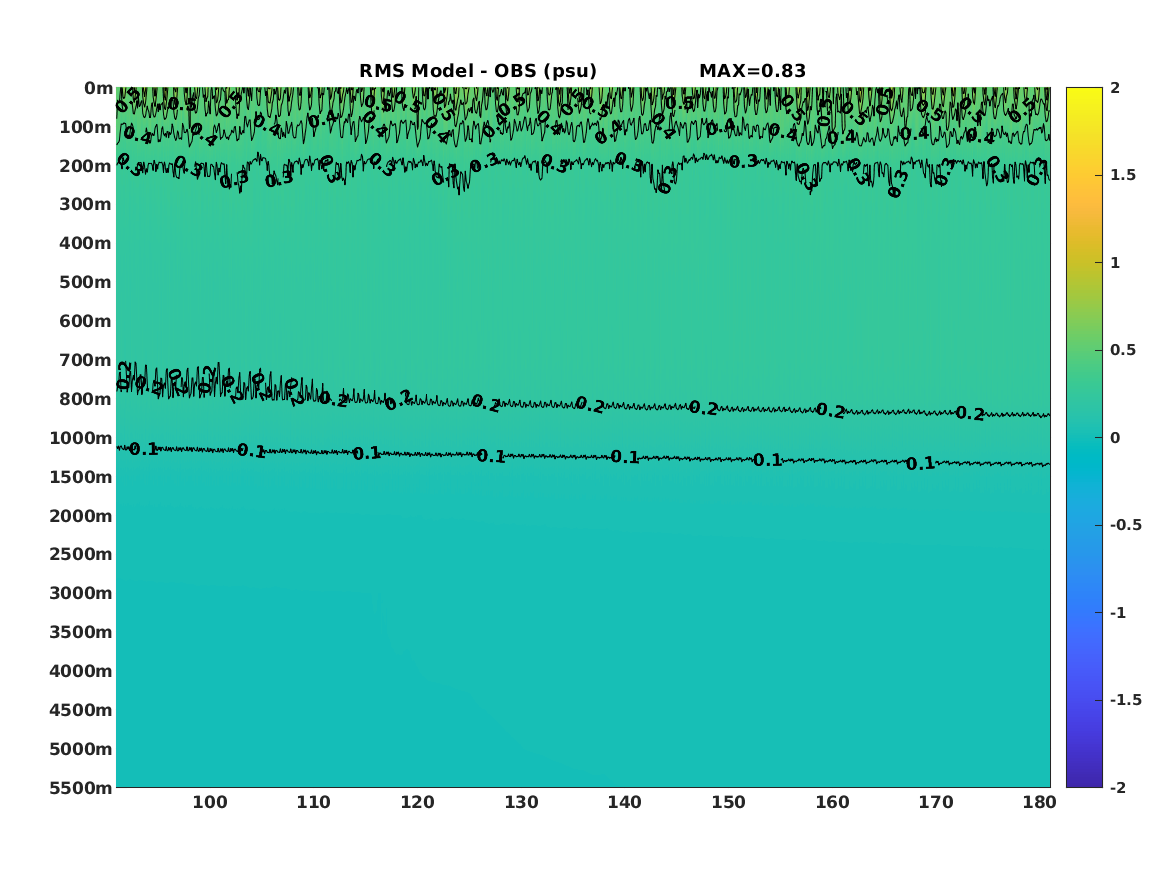This screenshot has width=1167, height=875.
Task: Click the colorbar tick label "2"
Action: coord(1115,88)
